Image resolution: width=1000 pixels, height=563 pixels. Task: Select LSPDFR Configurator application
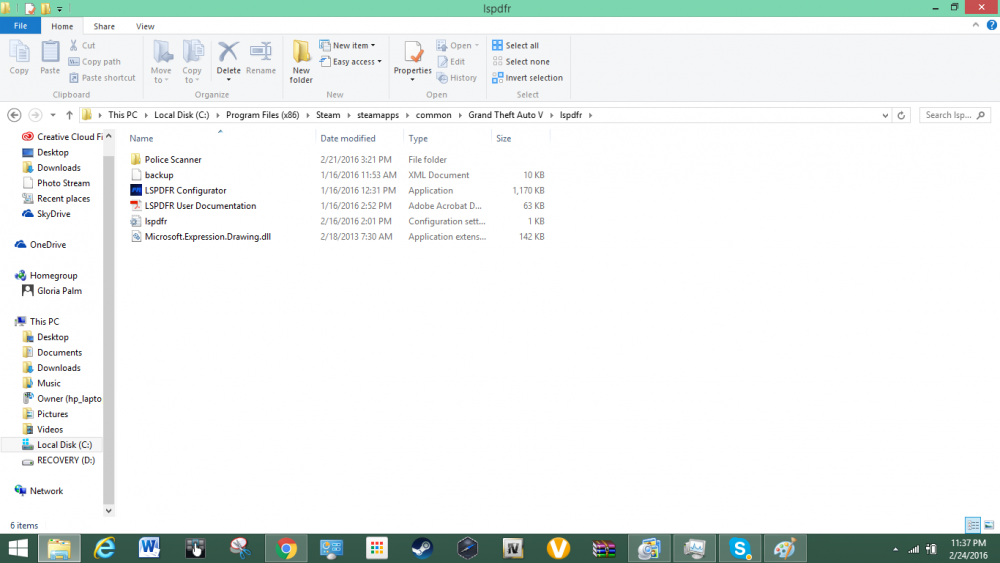coord(185,191)
